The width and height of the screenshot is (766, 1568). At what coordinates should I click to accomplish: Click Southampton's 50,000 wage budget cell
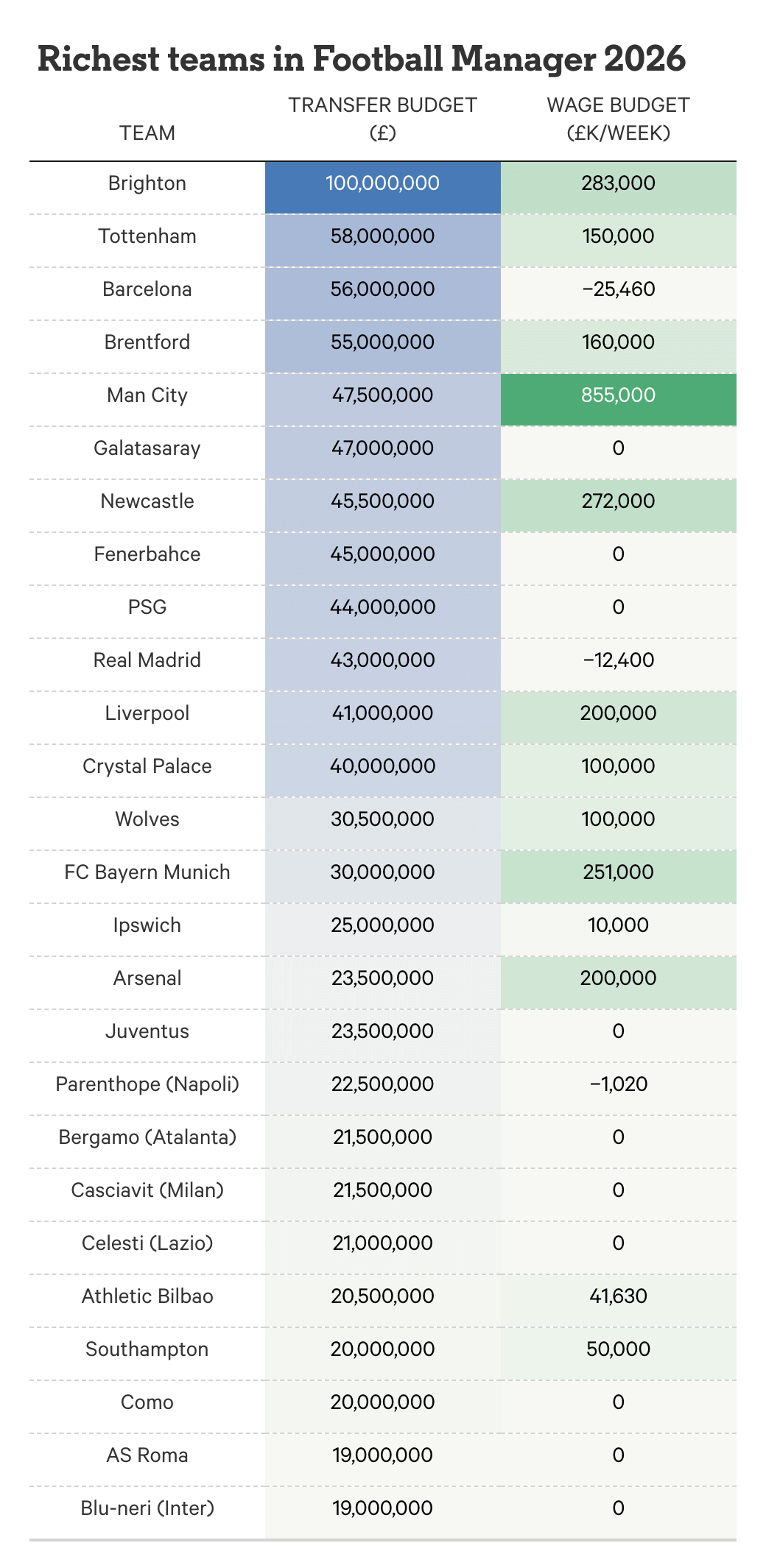point(618,1349)
